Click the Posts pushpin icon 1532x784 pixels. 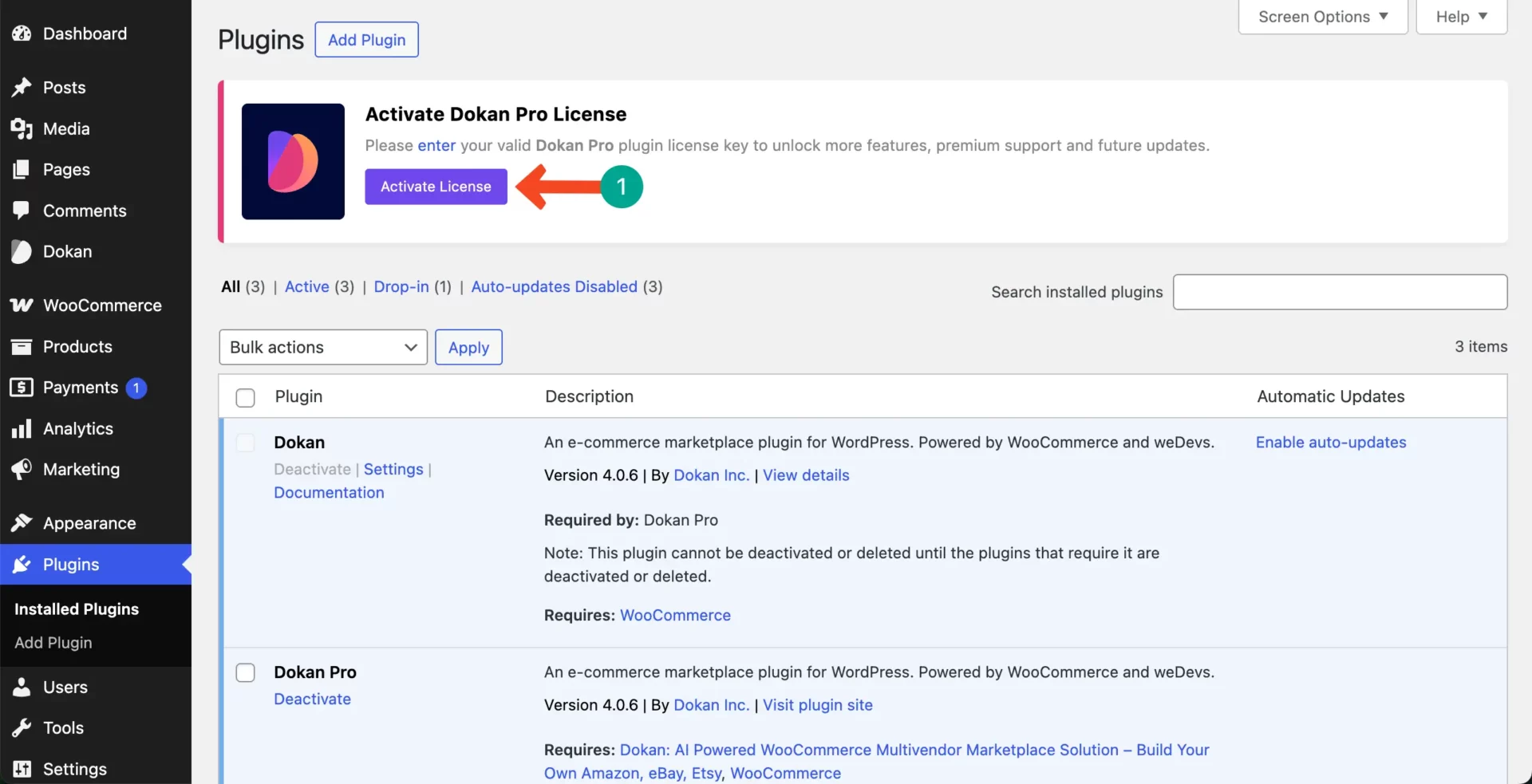22,88
